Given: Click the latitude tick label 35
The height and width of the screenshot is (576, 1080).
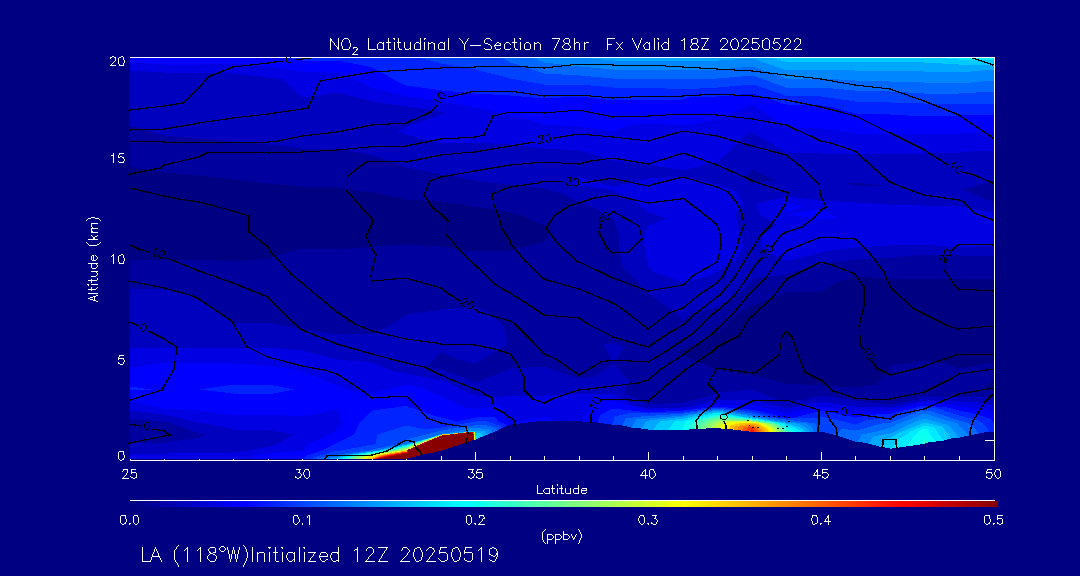Looking at the screenshot, I should click(x=475, y=474).
